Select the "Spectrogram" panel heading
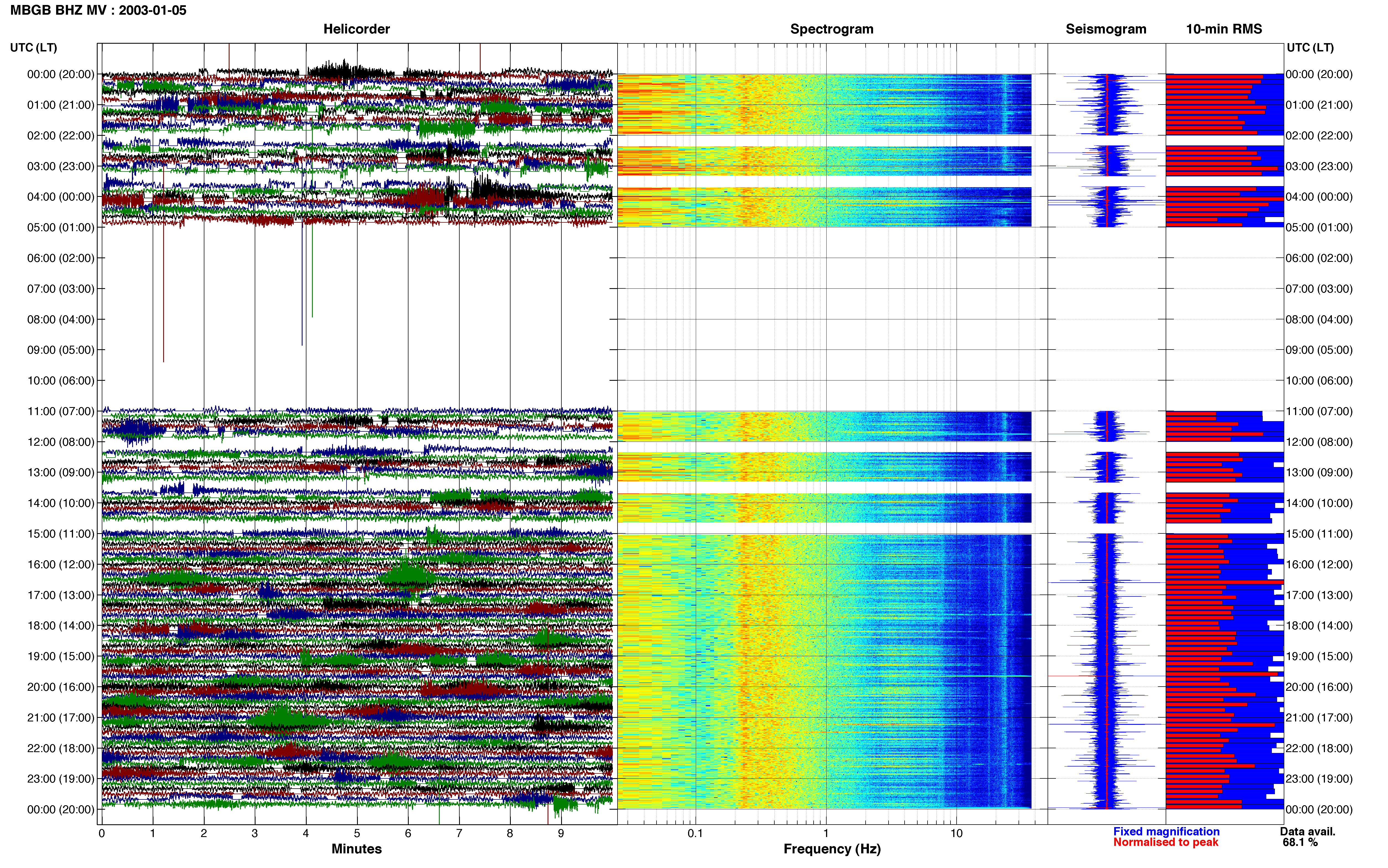This screenshot has width=1388, height=868. (832, 29)
